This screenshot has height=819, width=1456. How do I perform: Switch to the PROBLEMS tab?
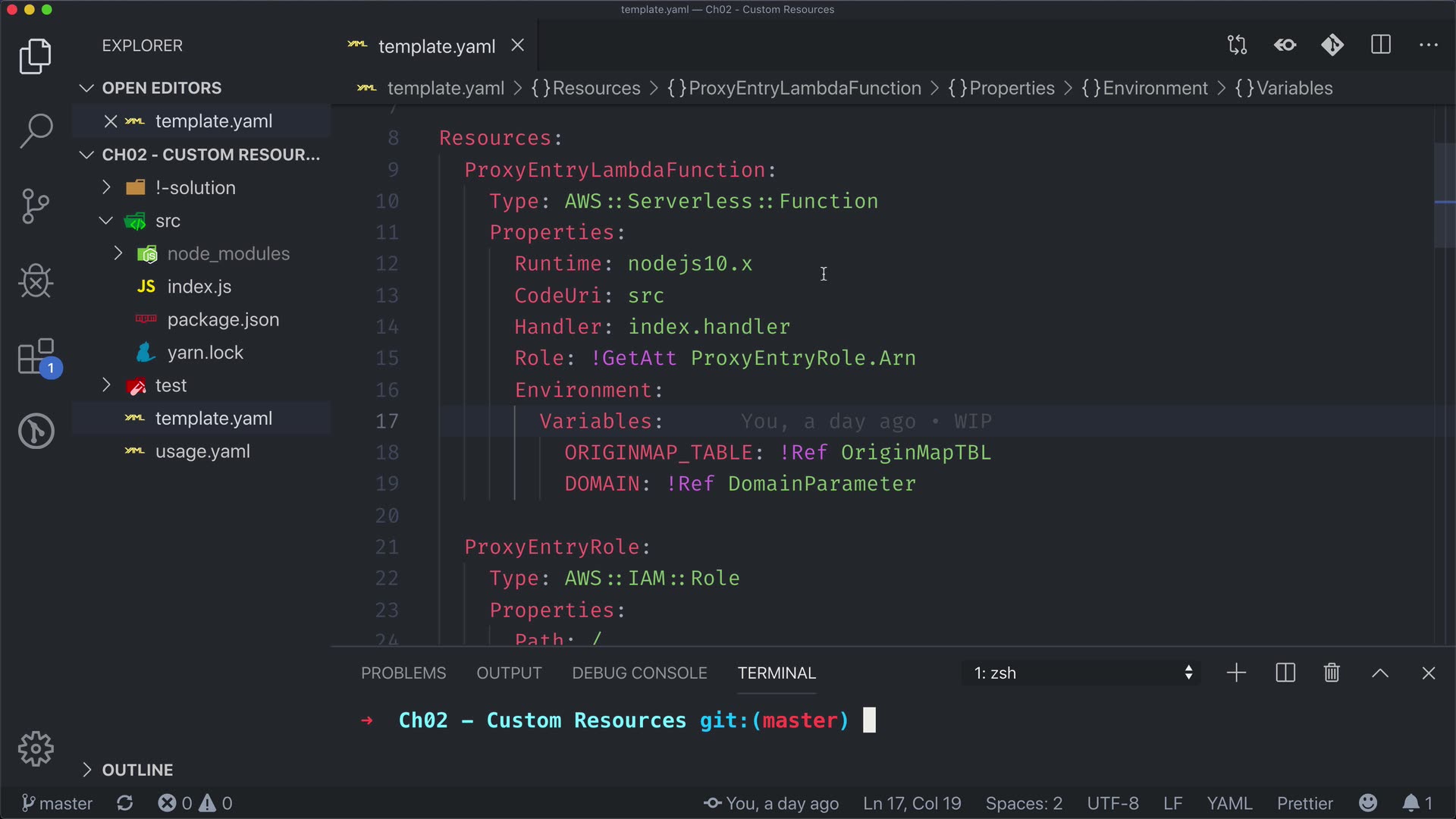tap(403, 673)
